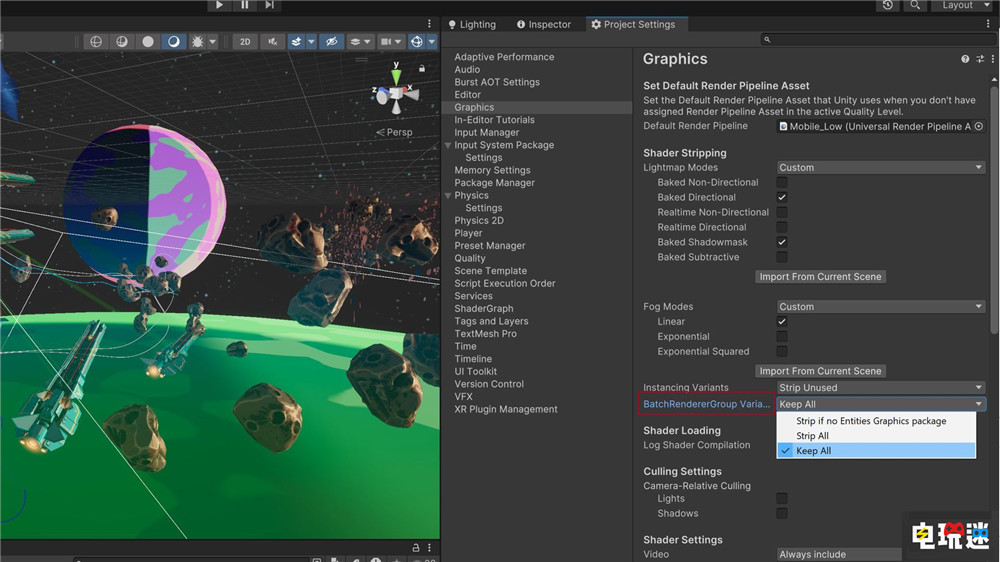This screenshot has width=1000, height=562.
Task: Click the Step frame button
Action: (269, 5)
